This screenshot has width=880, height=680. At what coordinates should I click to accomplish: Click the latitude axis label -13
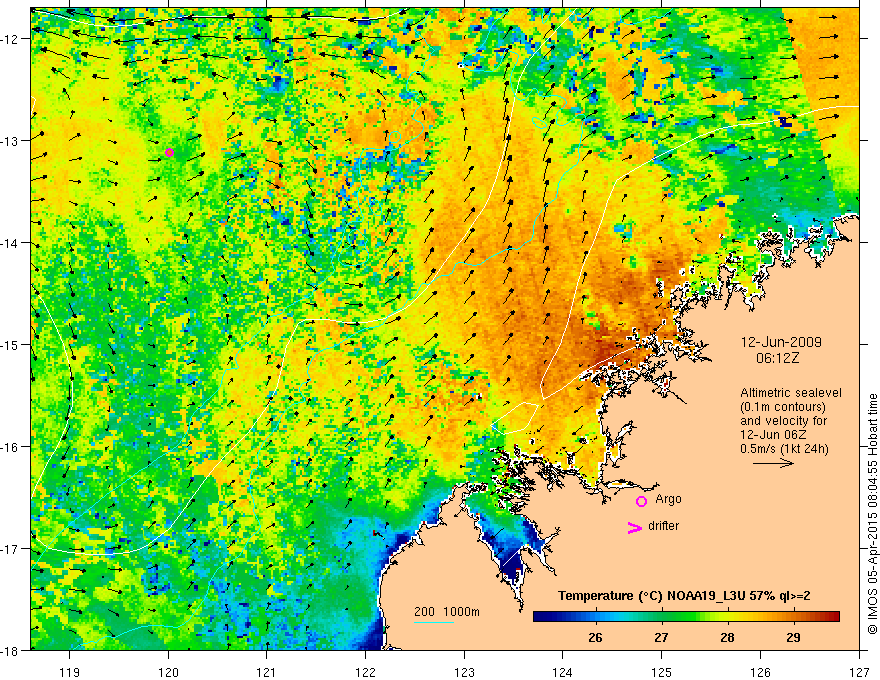(11, 141)
